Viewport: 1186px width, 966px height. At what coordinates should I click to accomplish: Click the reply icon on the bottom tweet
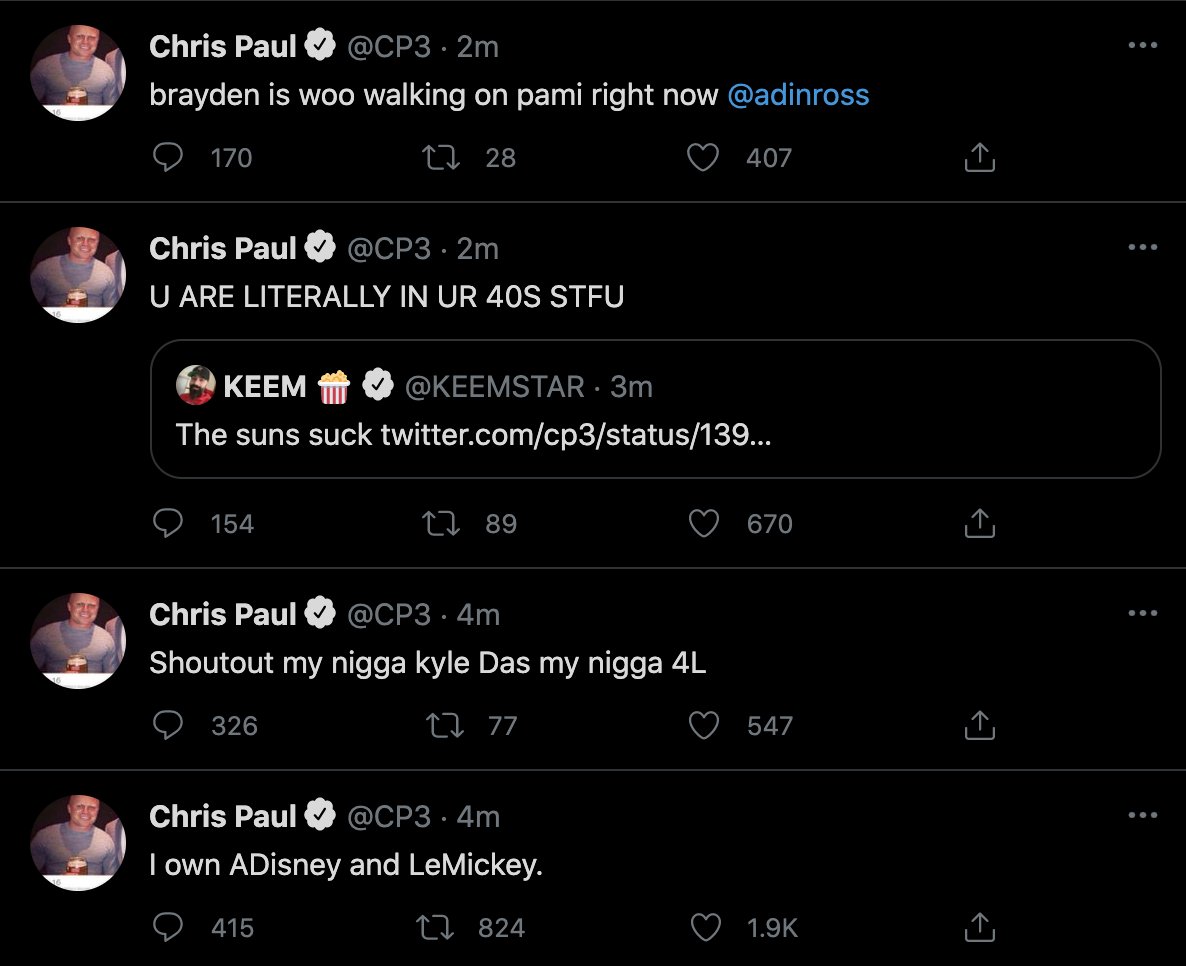pyautogui.click(x=169, y=927)
